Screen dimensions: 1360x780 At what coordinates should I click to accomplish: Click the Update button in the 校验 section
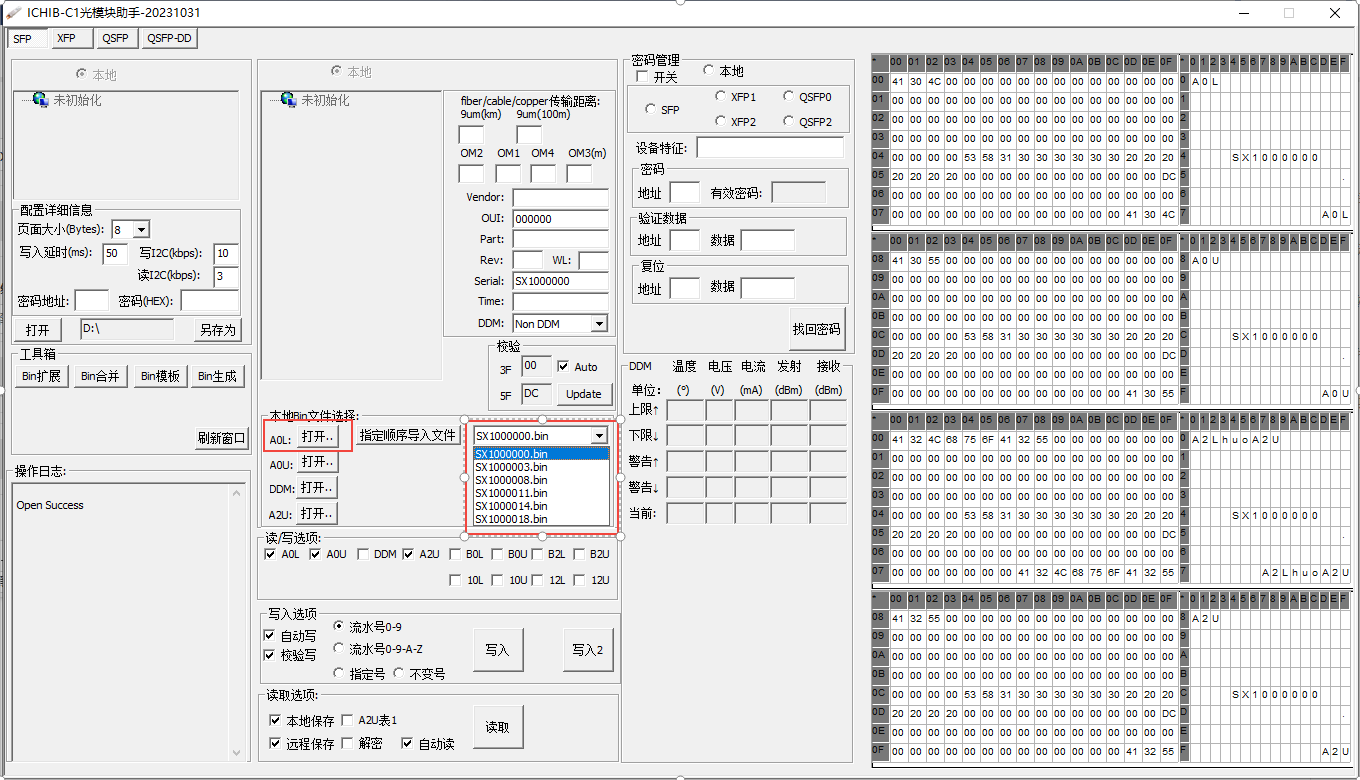click(584, 394)
